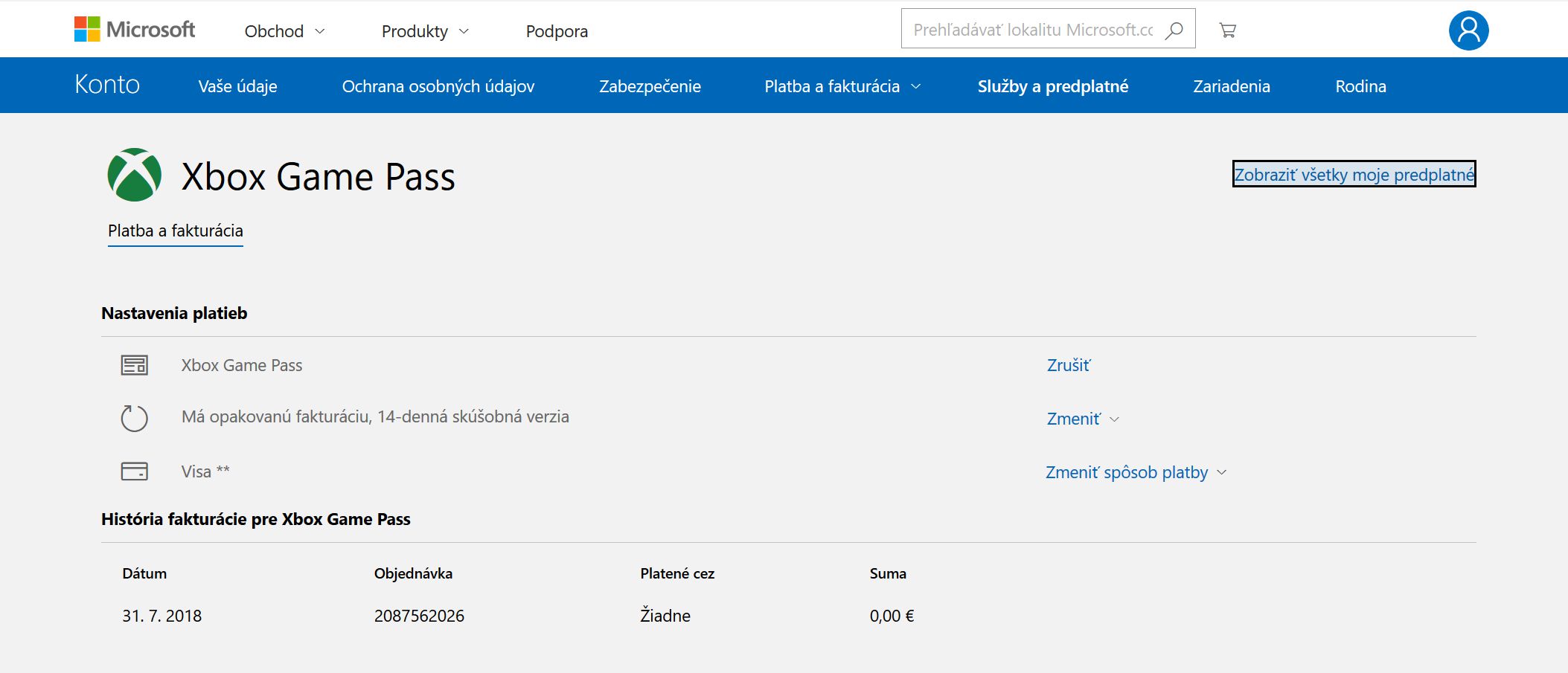
Task: Open Ochrana osobných údajov section
Action: tap(438, 86)
